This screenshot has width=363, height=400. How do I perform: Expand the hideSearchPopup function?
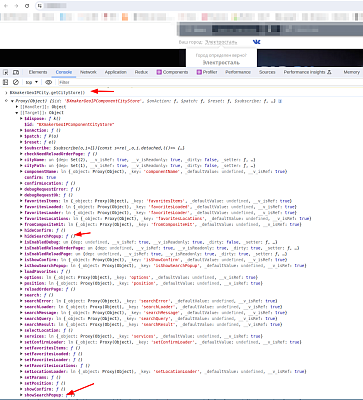pos(22,236)
